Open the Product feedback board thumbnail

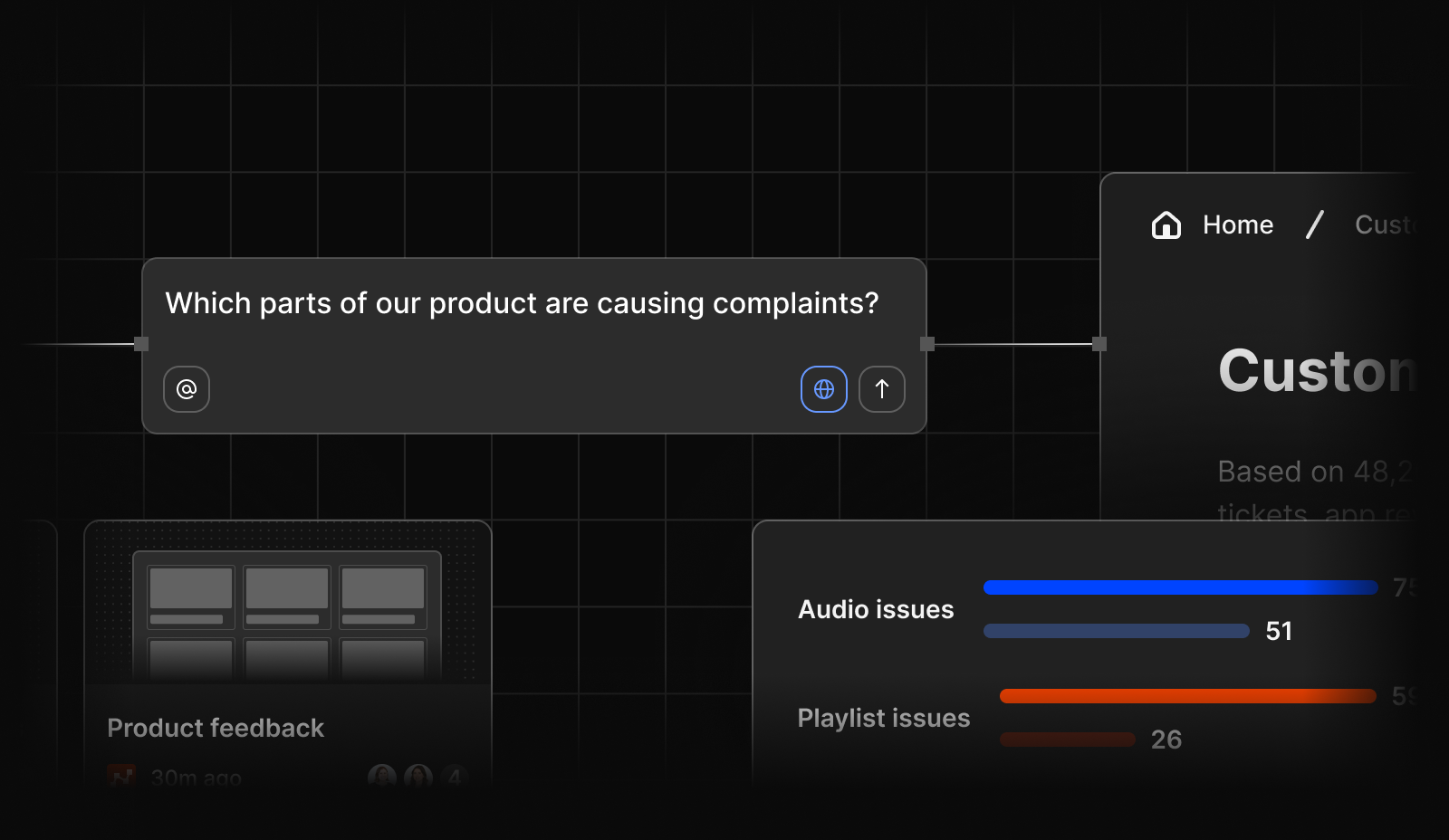287,616
